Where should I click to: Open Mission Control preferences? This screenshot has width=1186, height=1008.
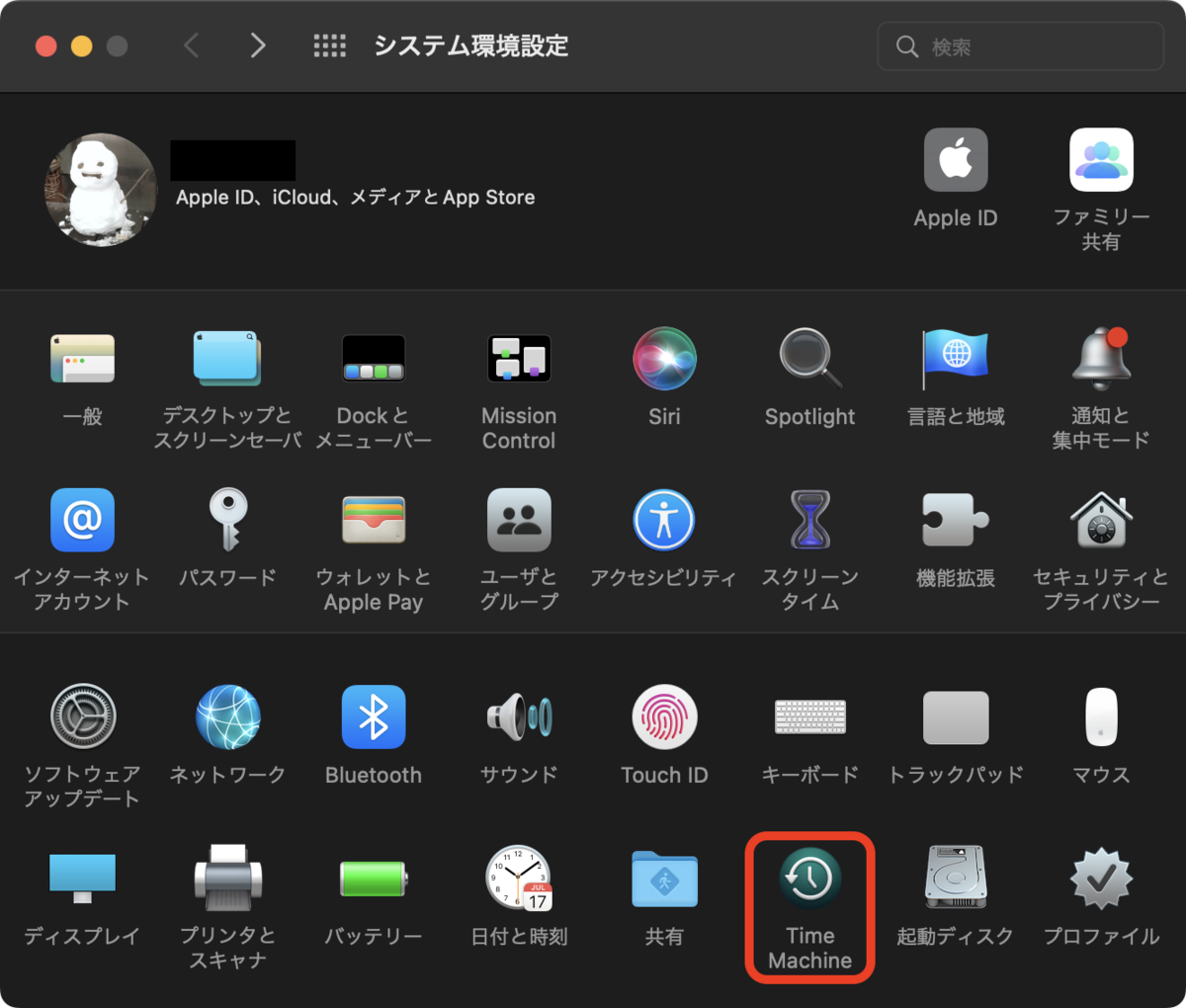[519, 360]
